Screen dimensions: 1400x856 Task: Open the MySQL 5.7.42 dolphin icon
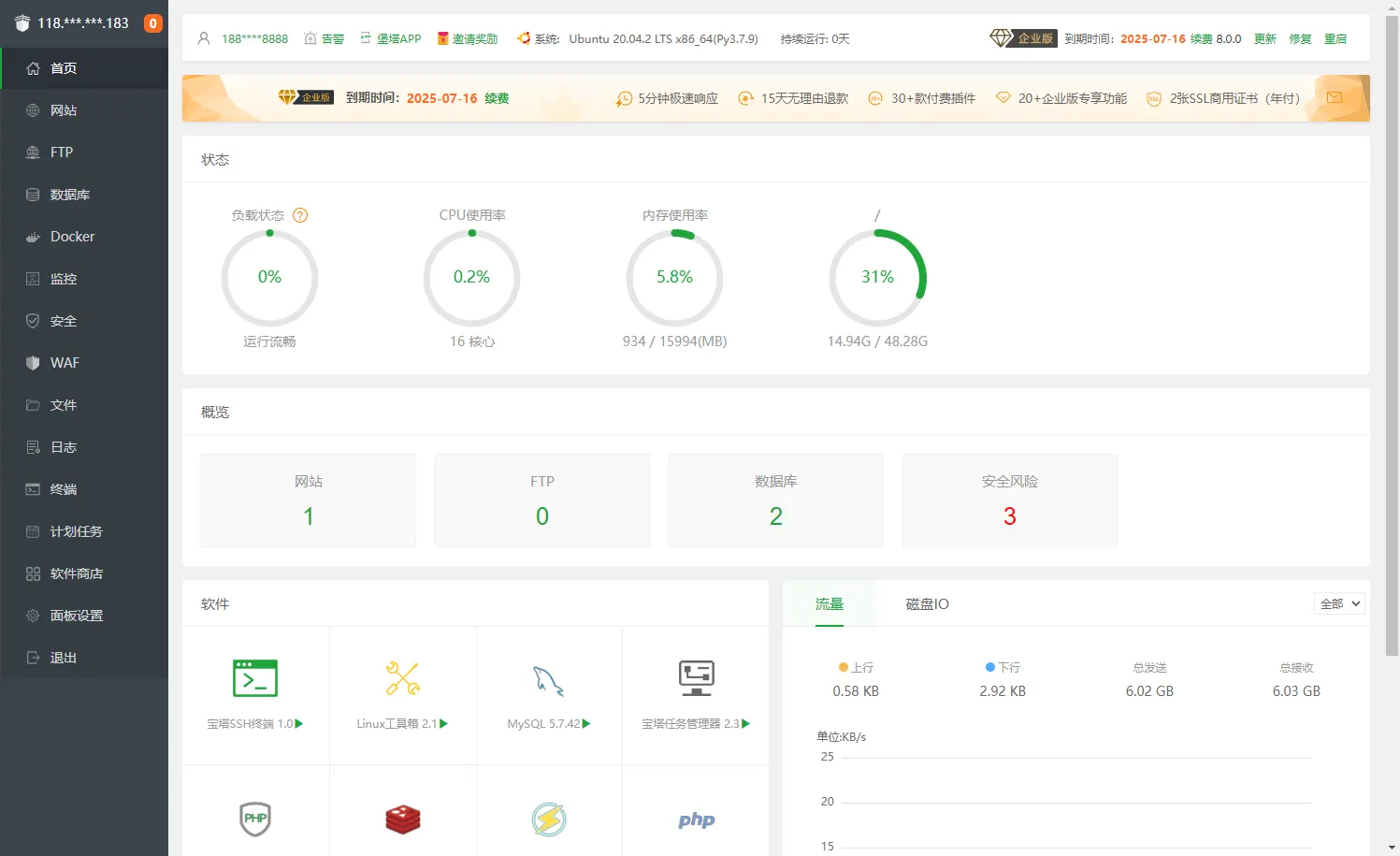point(549,681)
